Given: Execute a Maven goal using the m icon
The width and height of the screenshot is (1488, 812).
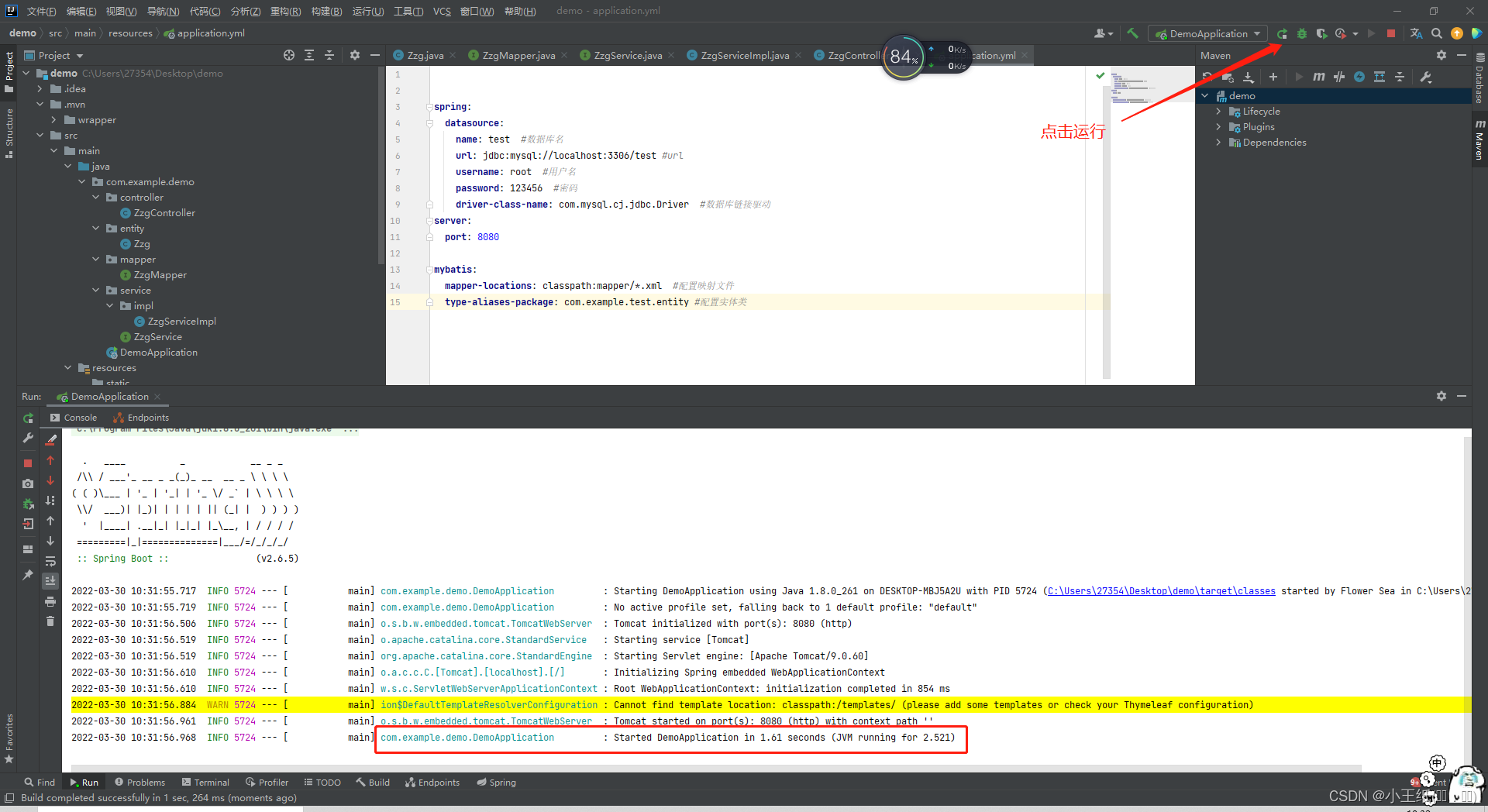Looking at the screenshot, I should (x=1319, y=77).
